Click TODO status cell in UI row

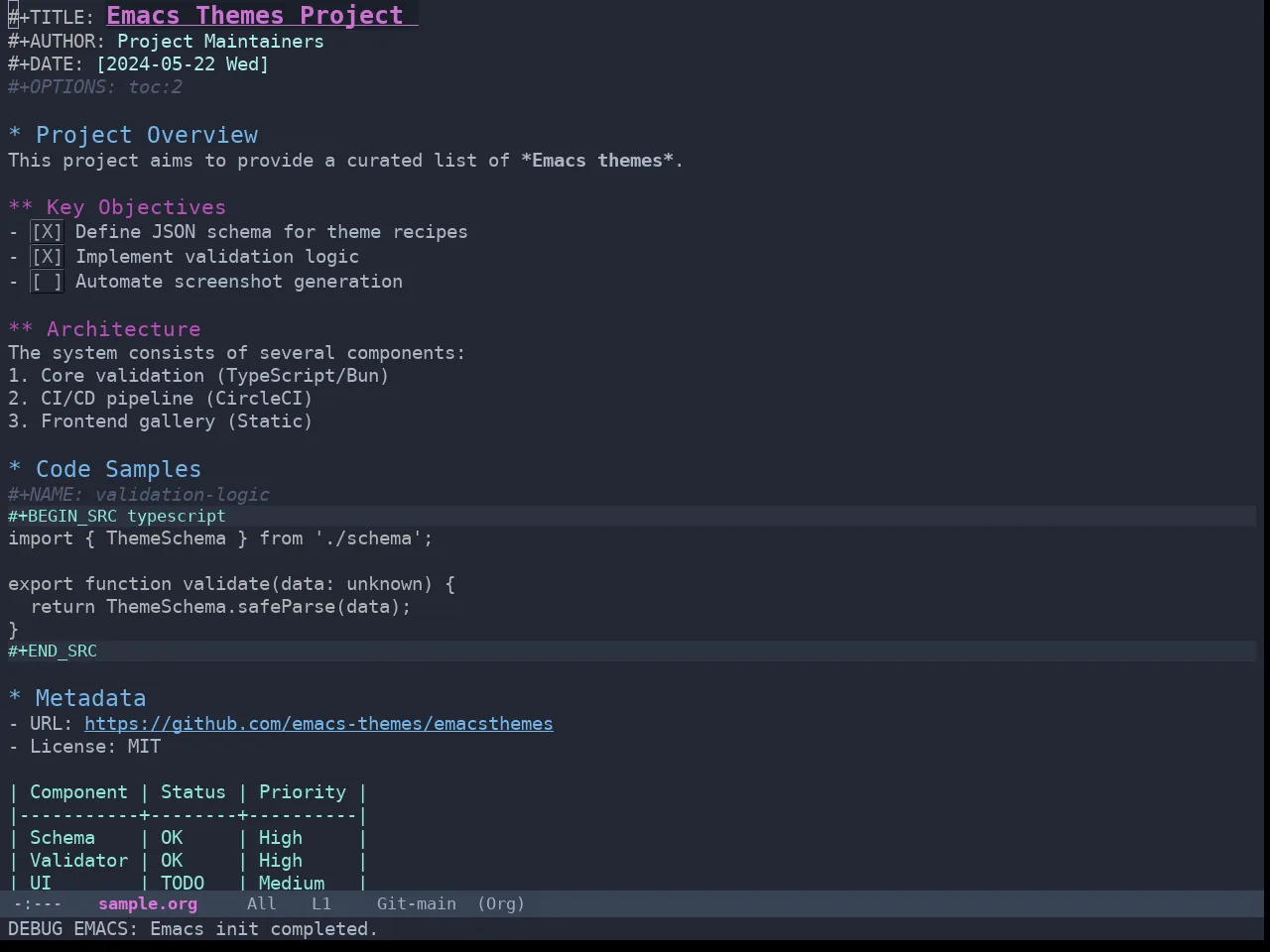183,884
